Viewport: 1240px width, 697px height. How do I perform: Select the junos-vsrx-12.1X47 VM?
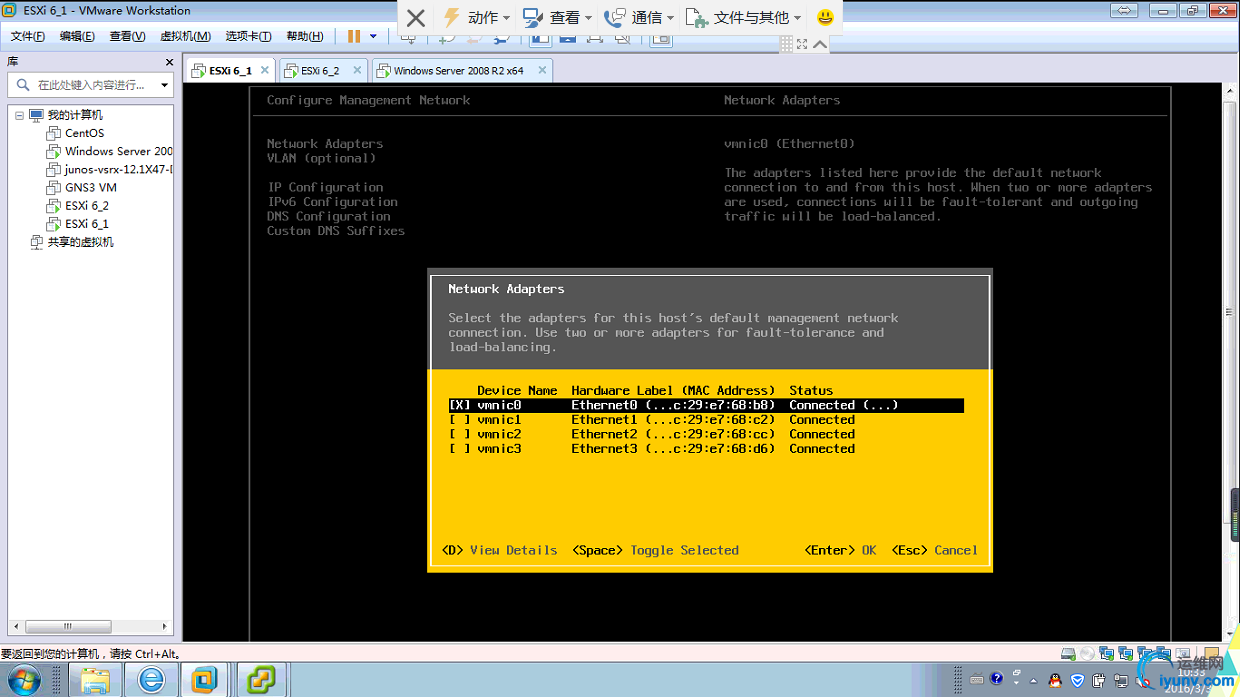[x=118, y=169]
